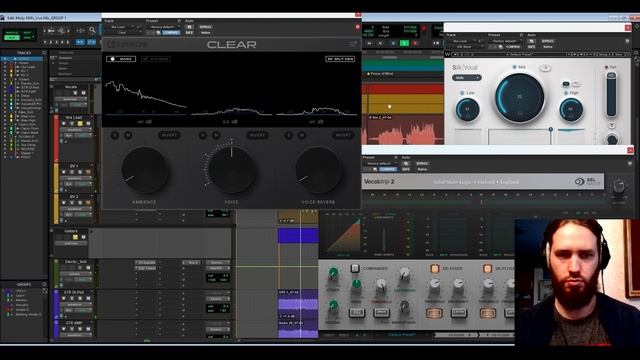
Task: Toggle the De-ploser in button on Vocalstrip 2
Action: 487,268
